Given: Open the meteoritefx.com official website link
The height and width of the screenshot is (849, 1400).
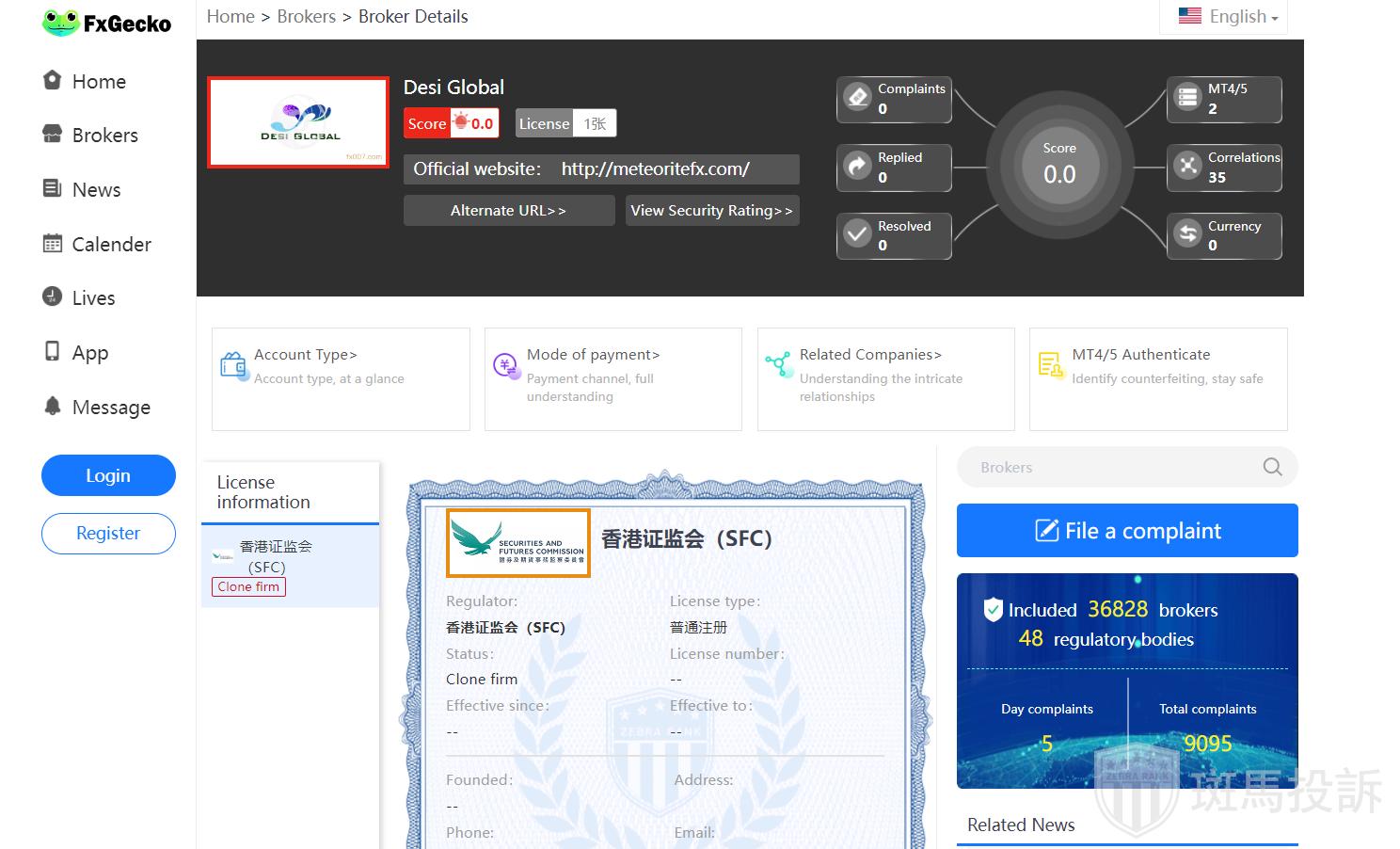Looking at the screenshot, I should [x=655, y=169].
